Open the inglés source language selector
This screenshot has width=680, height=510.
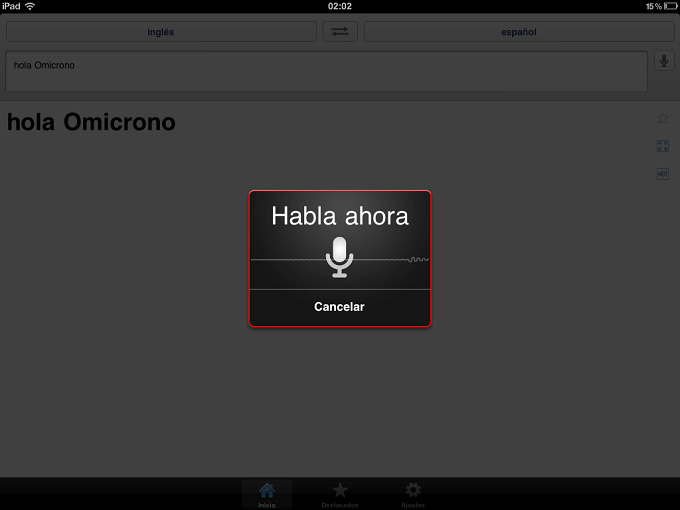pos(161,32)
